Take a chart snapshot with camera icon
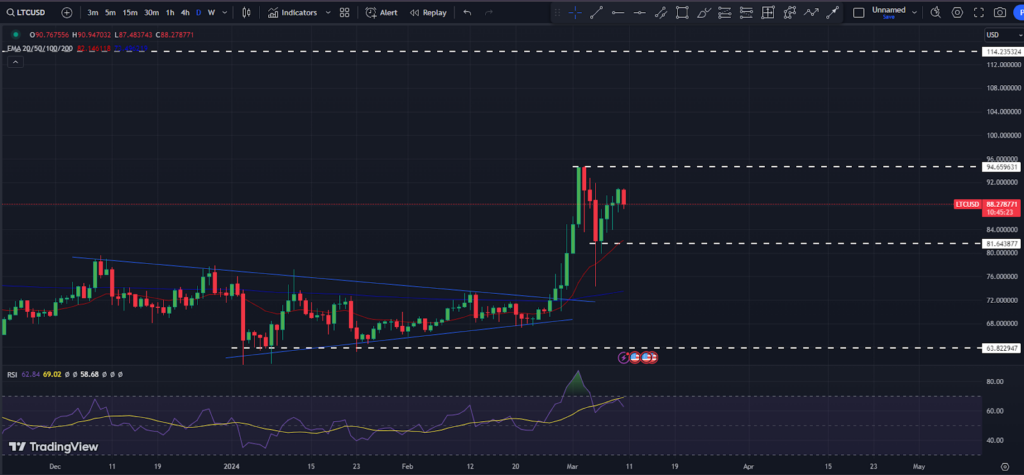Viewport: 1024px width, 475px height. click(999, 12)
